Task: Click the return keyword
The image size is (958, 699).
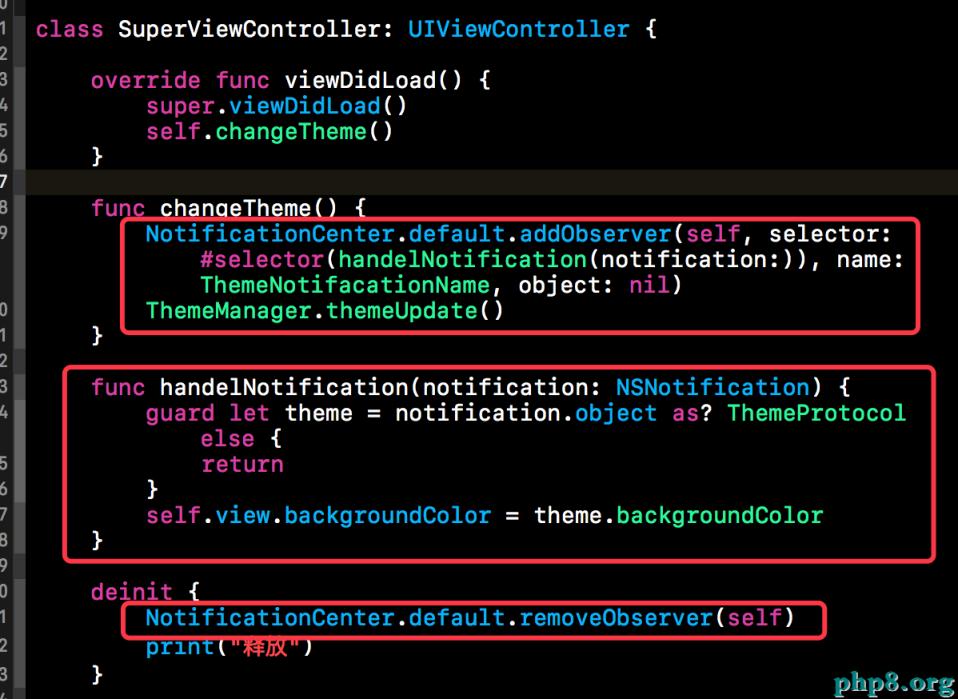Action: (x=243, y=464)
